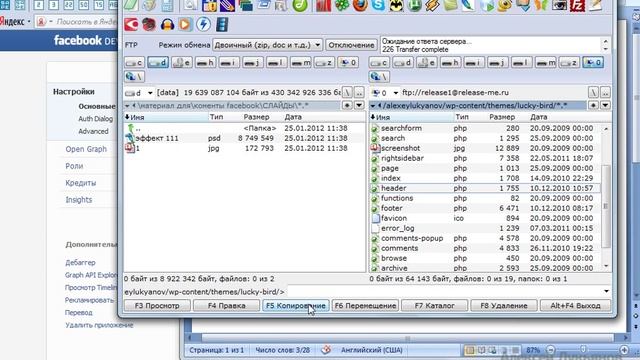Open the transfer mode dropdown

coord(268,45)
